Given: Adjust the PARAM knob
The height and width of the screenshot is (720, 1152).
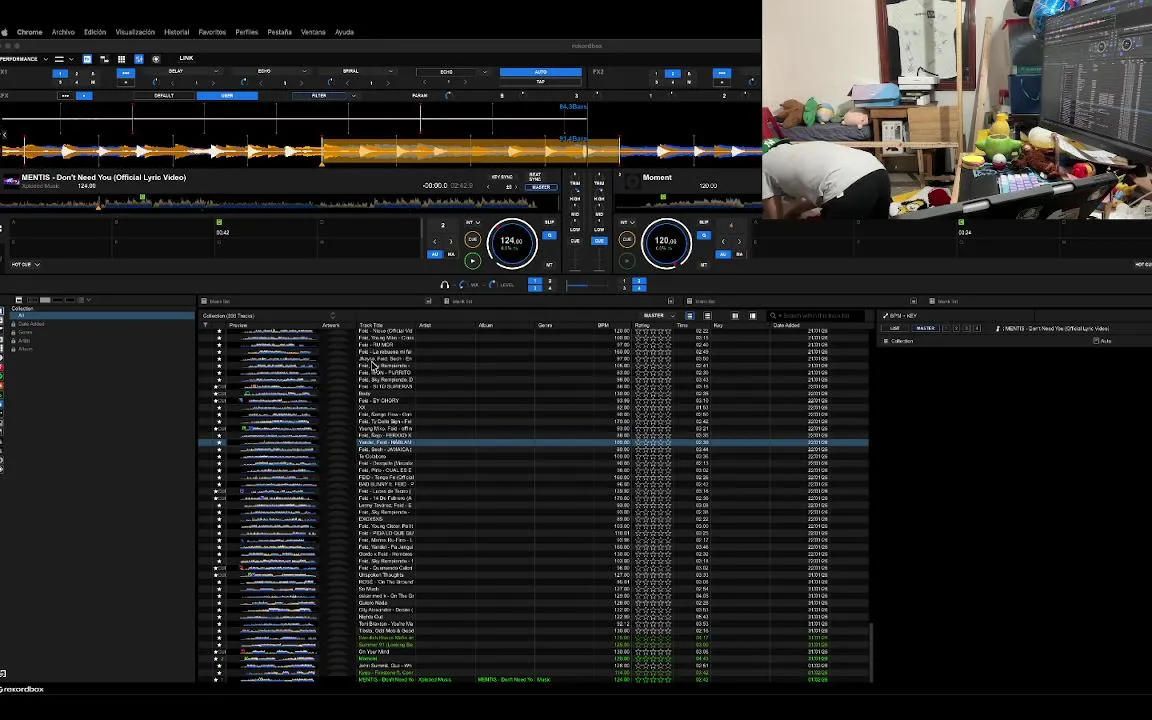Looking at the screenshot, I should click(448, 96).
